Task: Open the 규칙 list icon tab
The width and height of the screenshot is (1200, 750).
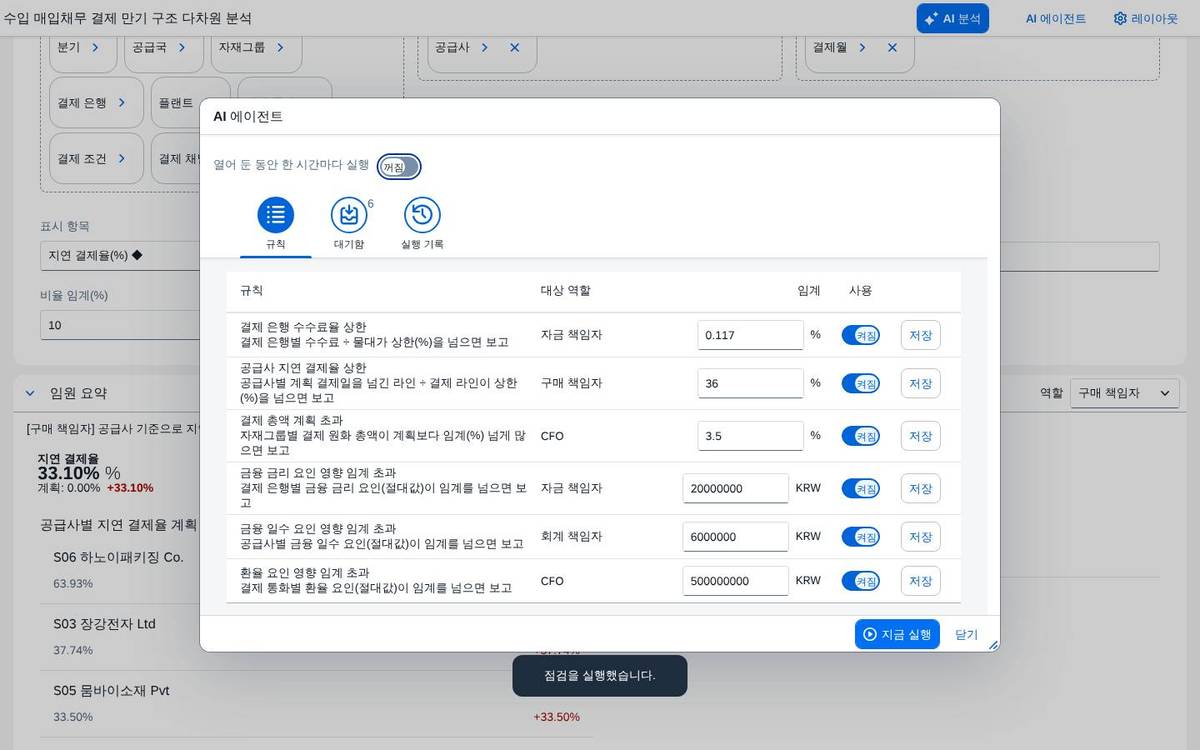Action: [276, 215]
